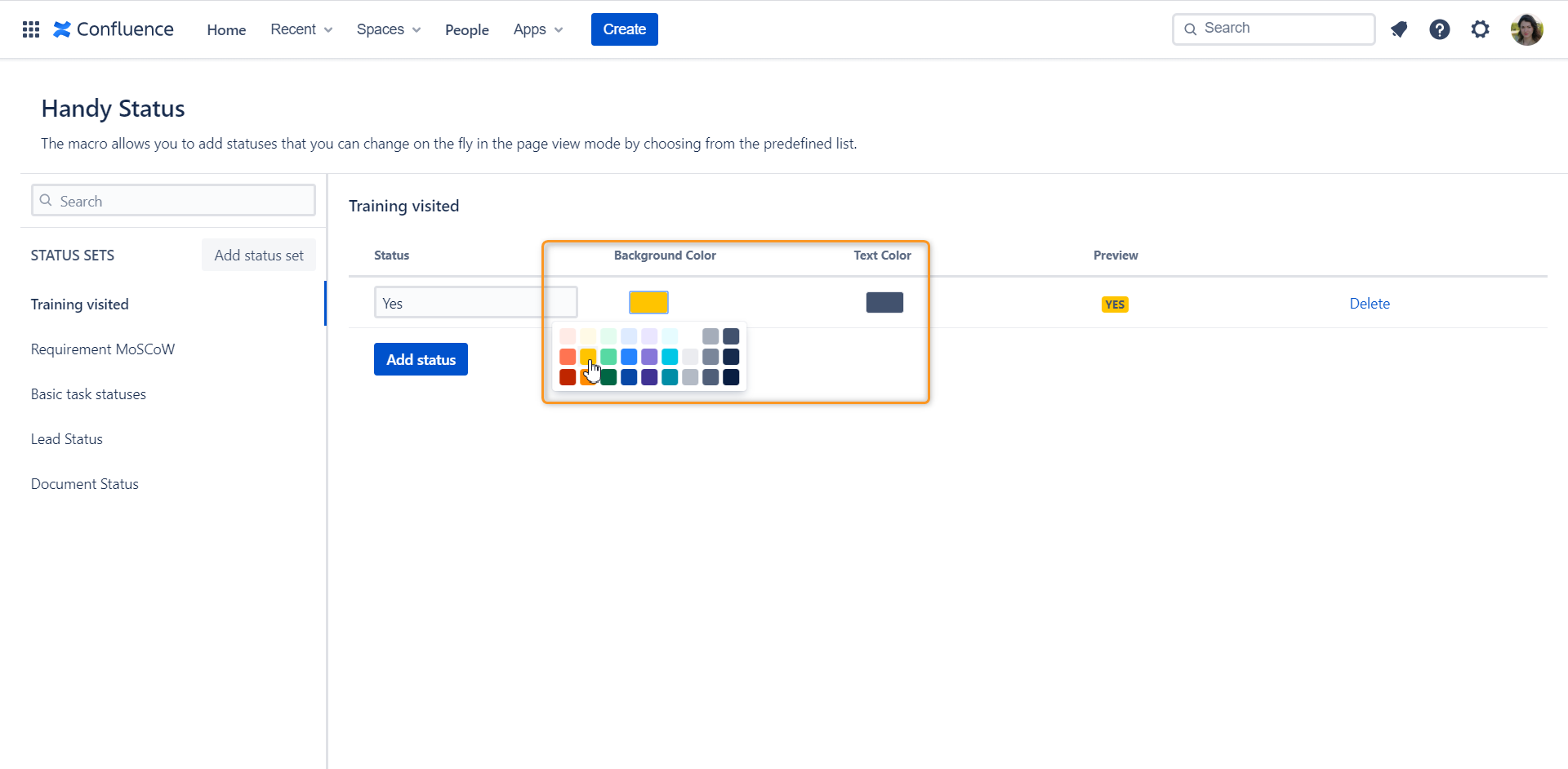Open notifications via the flag icon
This screenshot has height=769, width=1568.
(x=1399, y=29)
